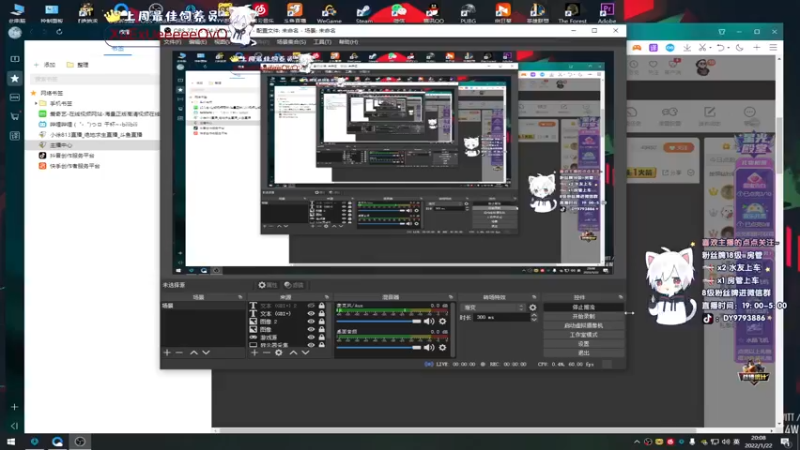Unlock the 游戏源 source
Viewport: 800px width, 450px height.
pos(321,337)
